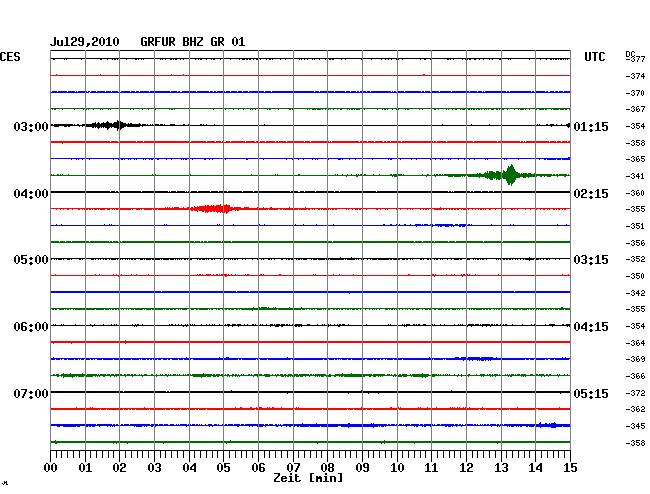Select the 02:15 UTC time label
Viewport: 650px width, 494px height.
click(591, 194)
